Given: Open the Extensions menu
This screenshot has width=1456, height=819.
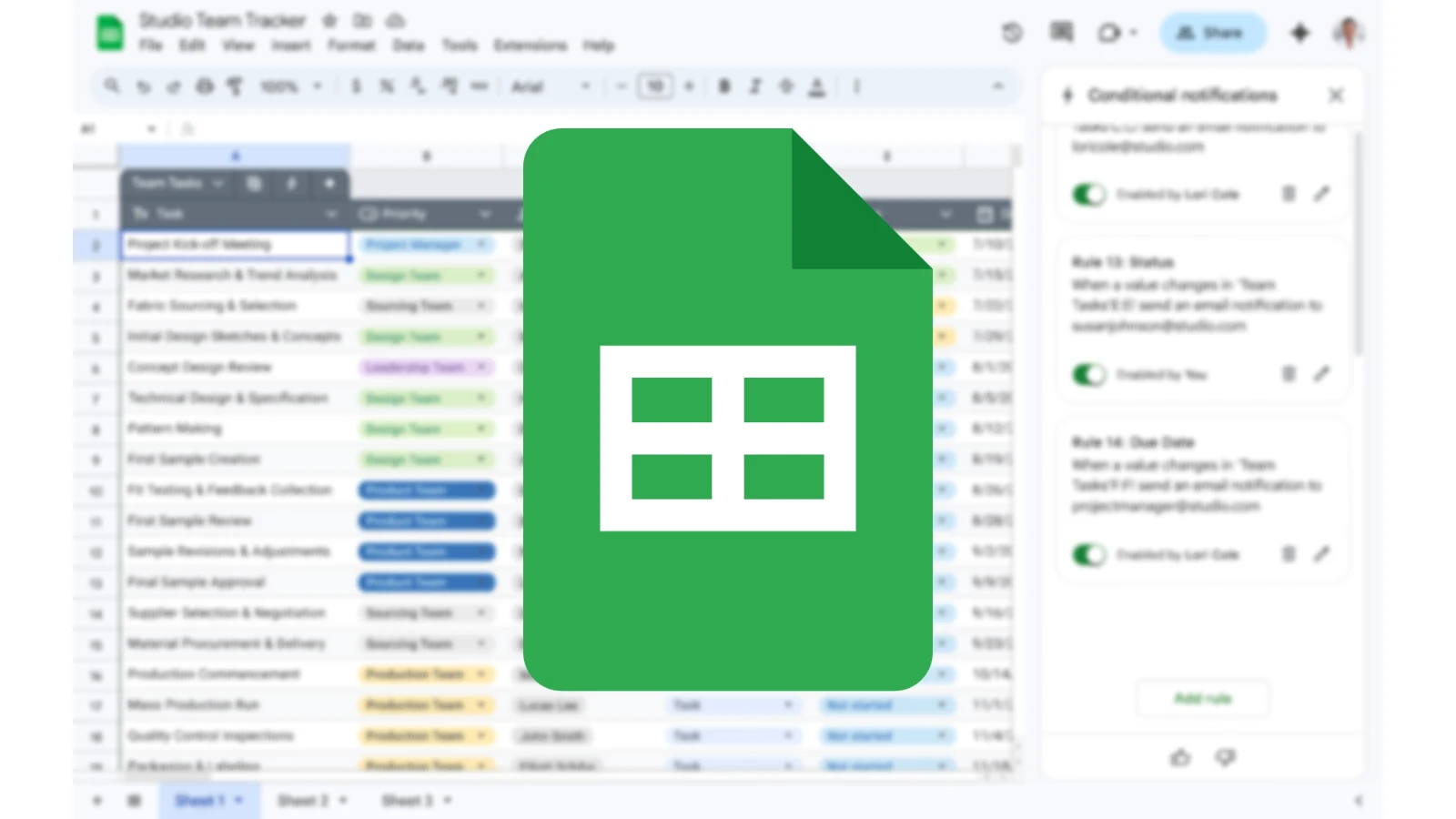Looking at the screenshot, I should [531, 45].
